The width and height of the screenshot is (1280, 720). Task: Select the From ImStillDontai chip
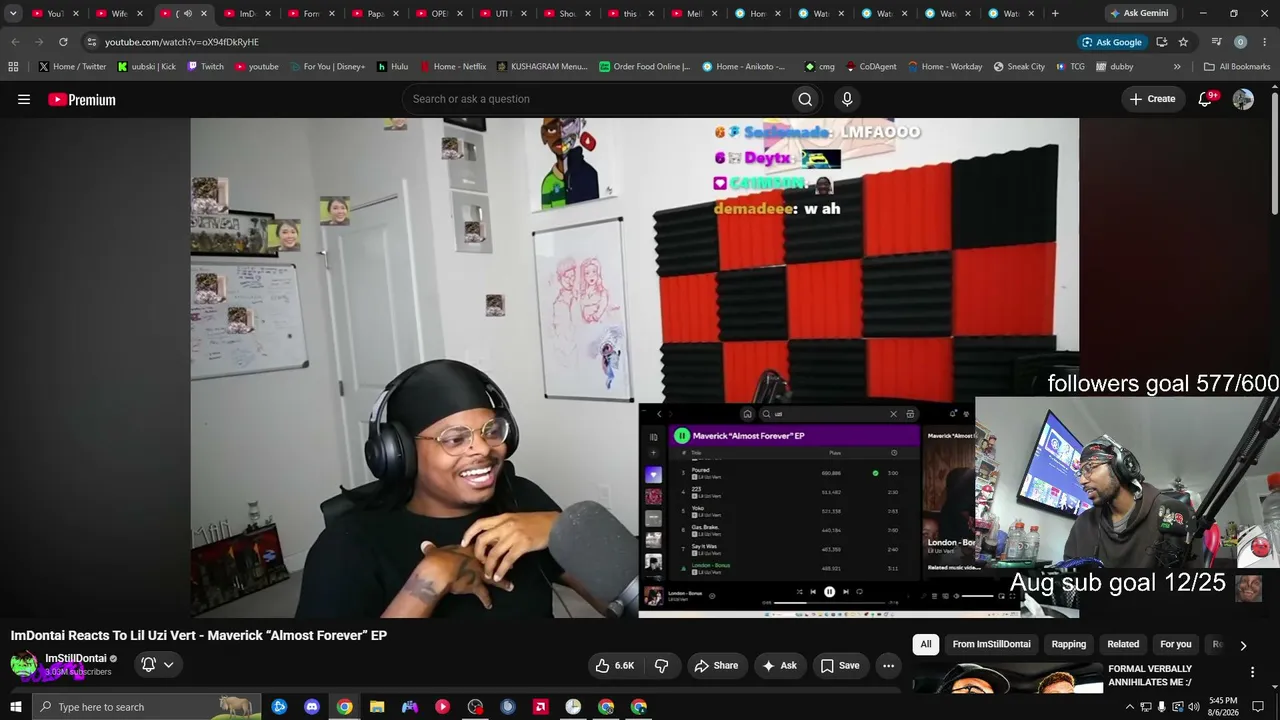[991, 645]
